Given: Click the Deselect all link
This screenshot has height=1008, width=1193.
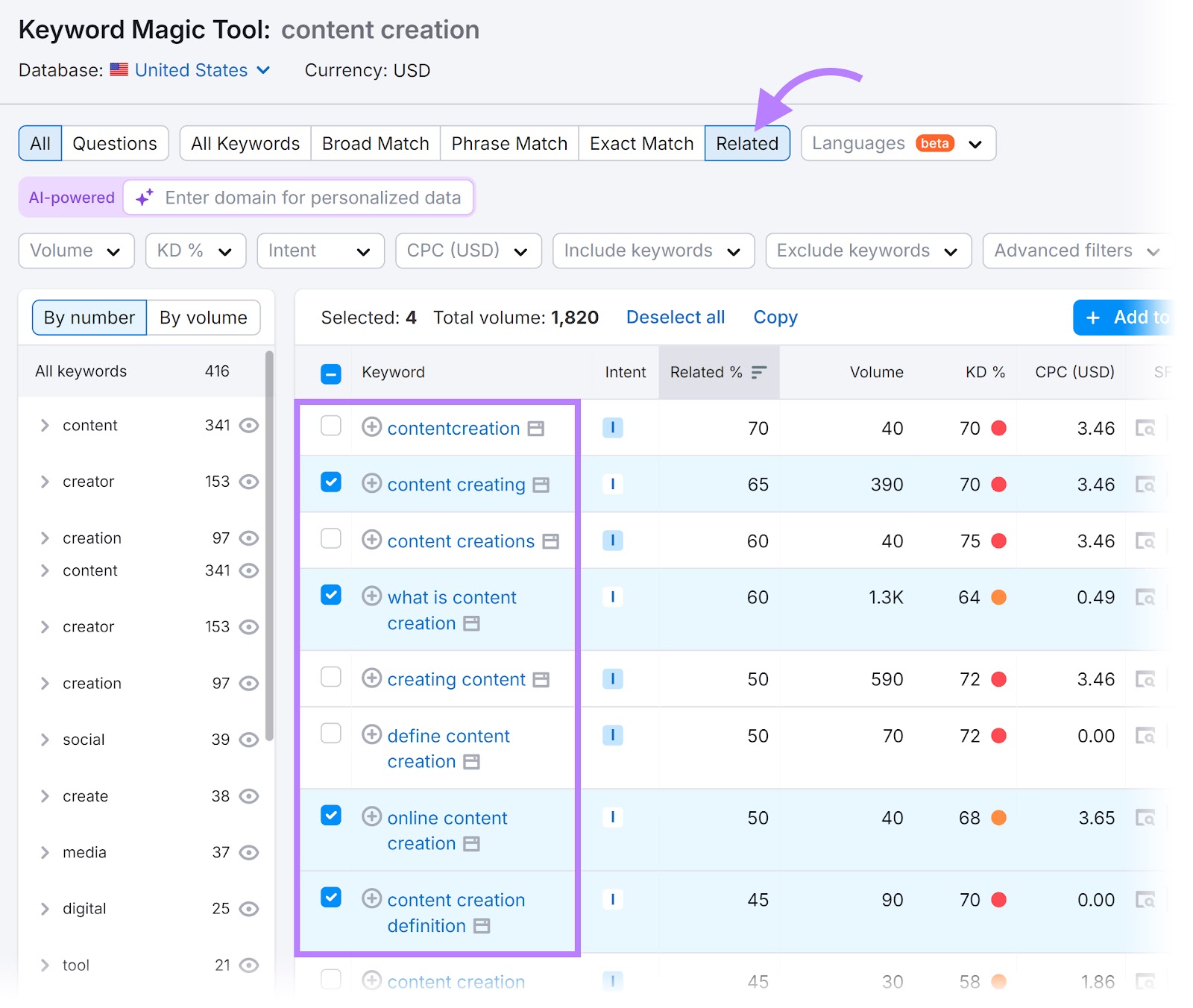Looking at the screenshot, I should [x=674, y=317].
